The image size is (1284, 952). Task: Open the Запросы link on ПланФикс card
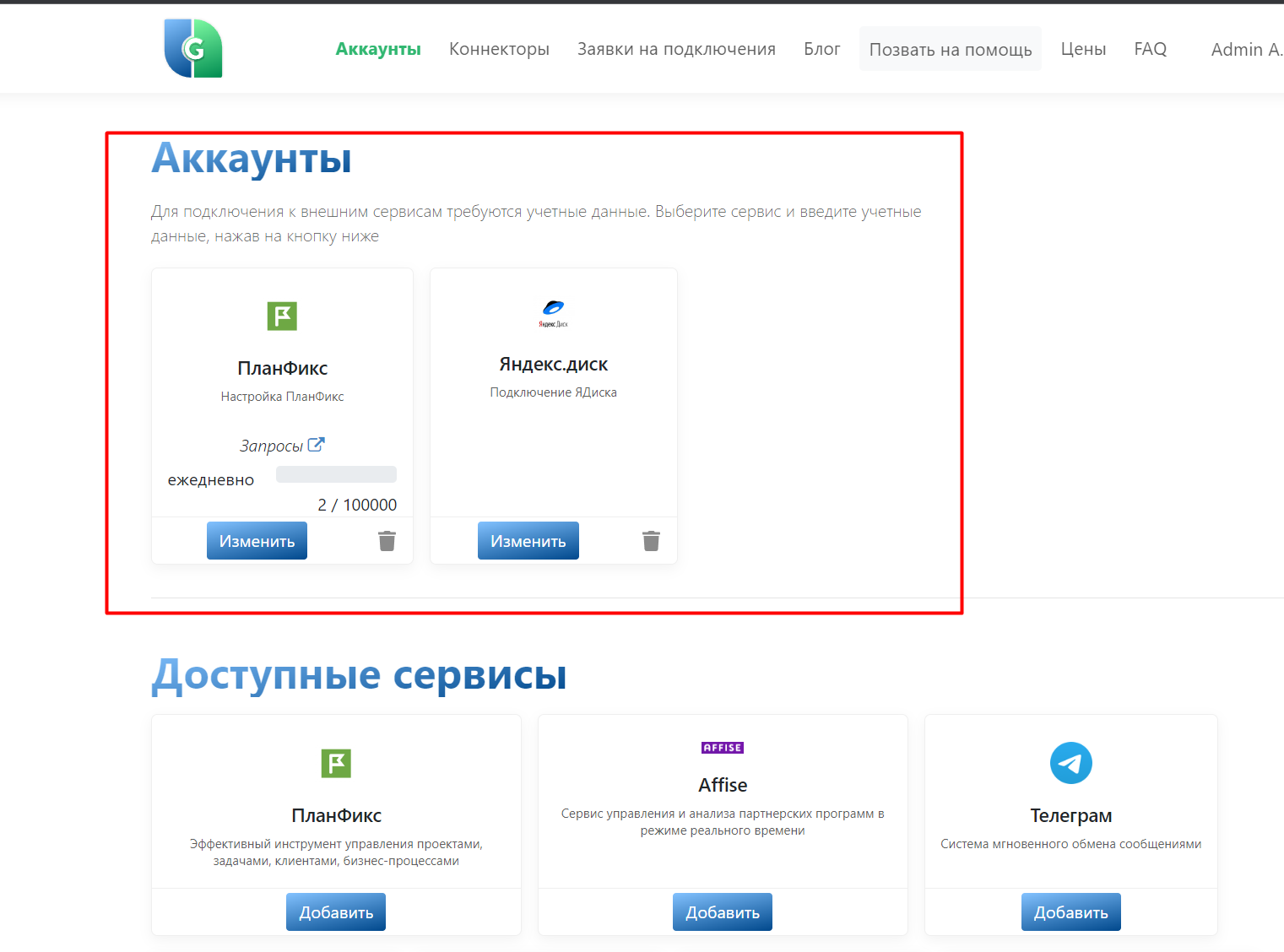coord(271,446)
